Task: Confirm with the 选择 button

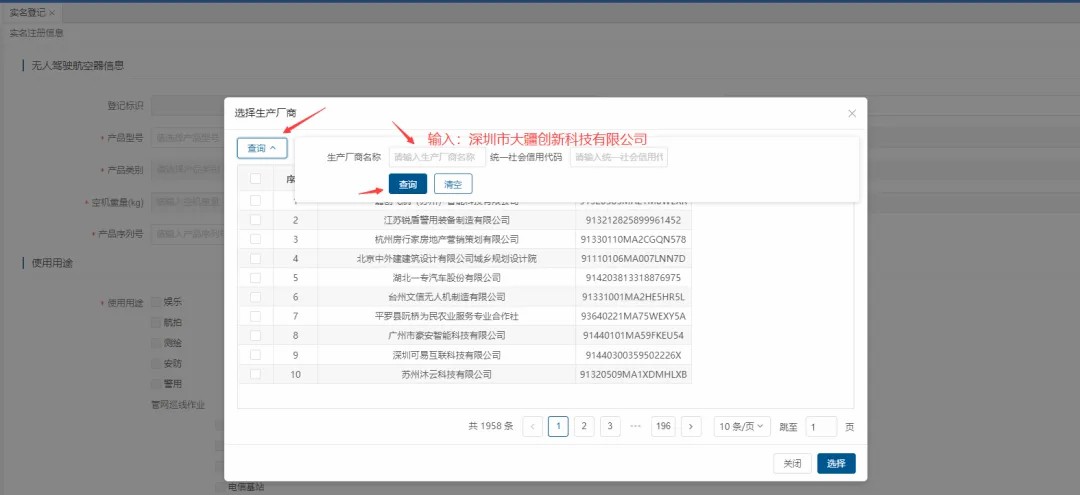Action: (x=836, y=464)
